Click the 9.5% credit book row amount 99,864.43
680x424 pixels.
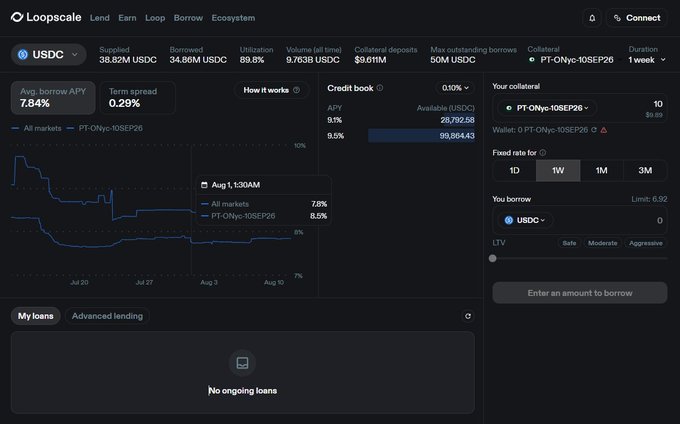[457, 136]
